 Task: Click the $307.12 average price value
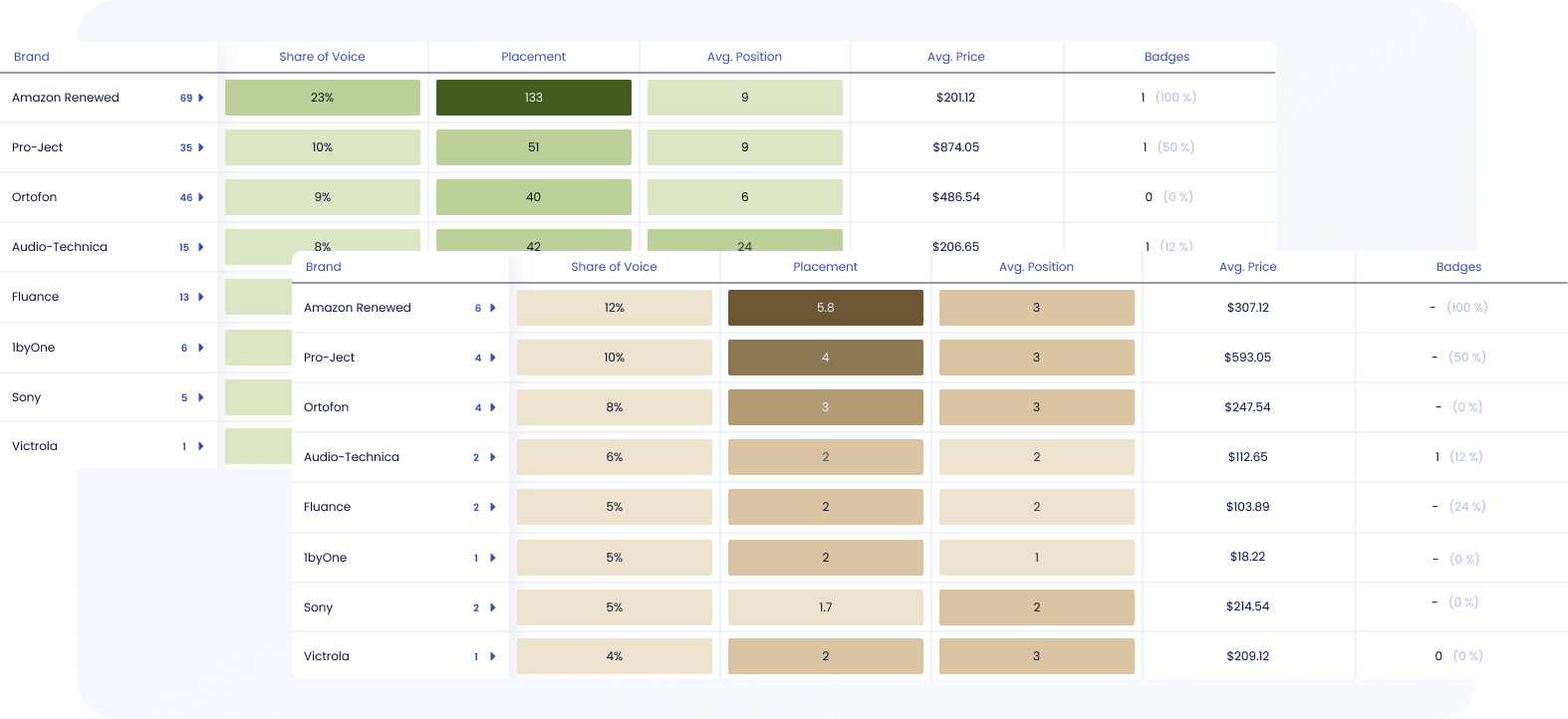pos(1247,308)
